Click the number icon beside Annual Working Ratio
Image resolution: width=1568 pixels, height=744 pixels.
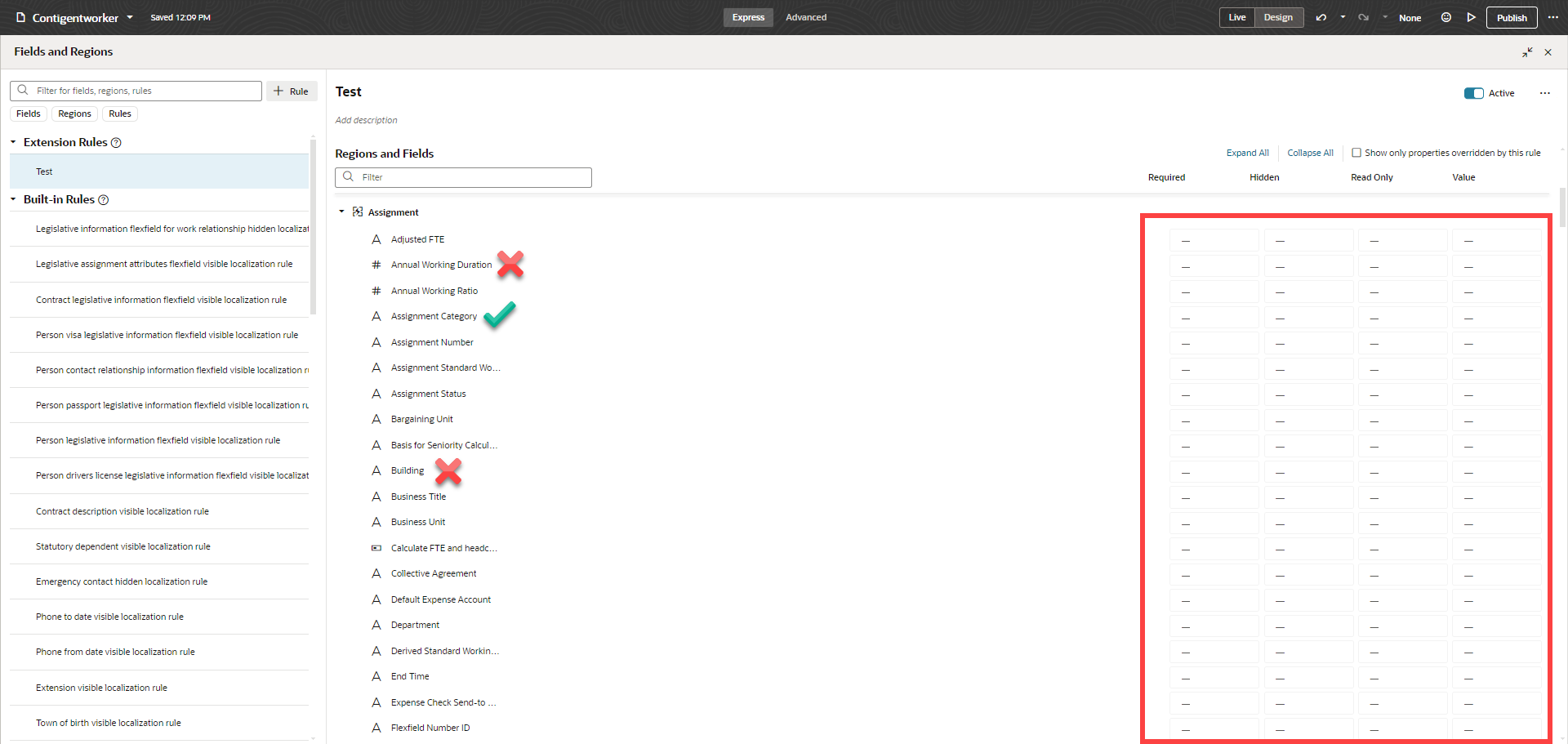(x=376, y=291)
